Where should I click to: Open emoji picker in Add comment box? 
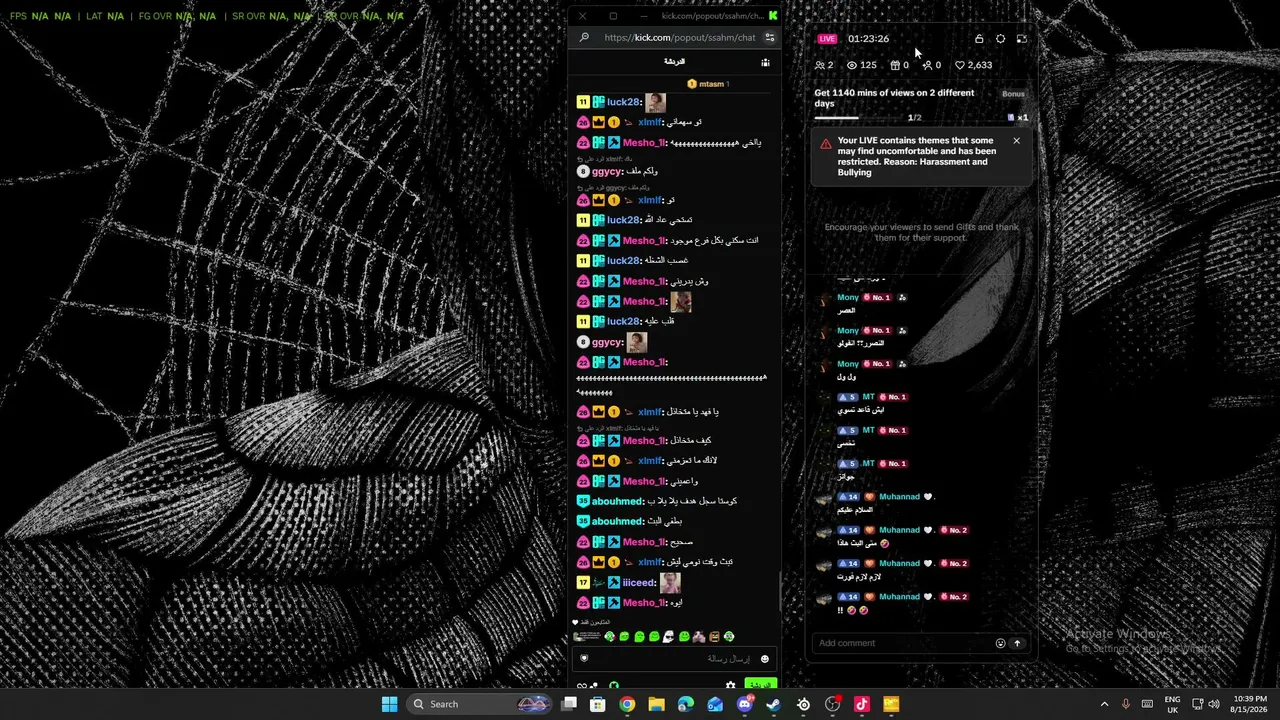1000,643
